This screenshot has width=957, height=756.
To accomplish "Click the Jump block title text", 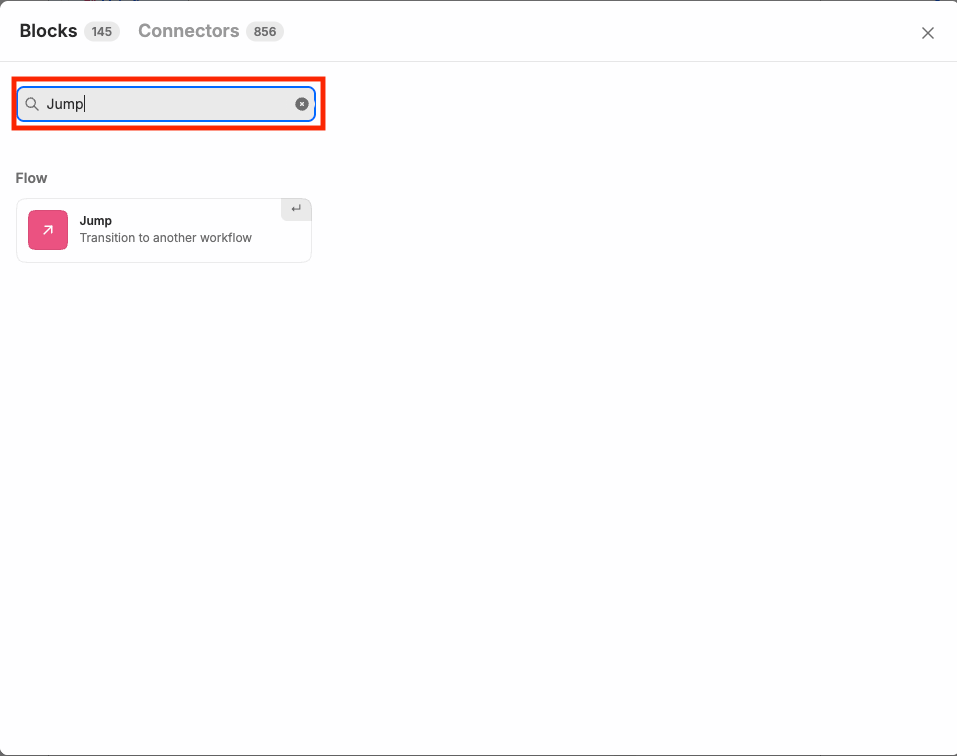I will pyautogui.click(x=95, y=220).
